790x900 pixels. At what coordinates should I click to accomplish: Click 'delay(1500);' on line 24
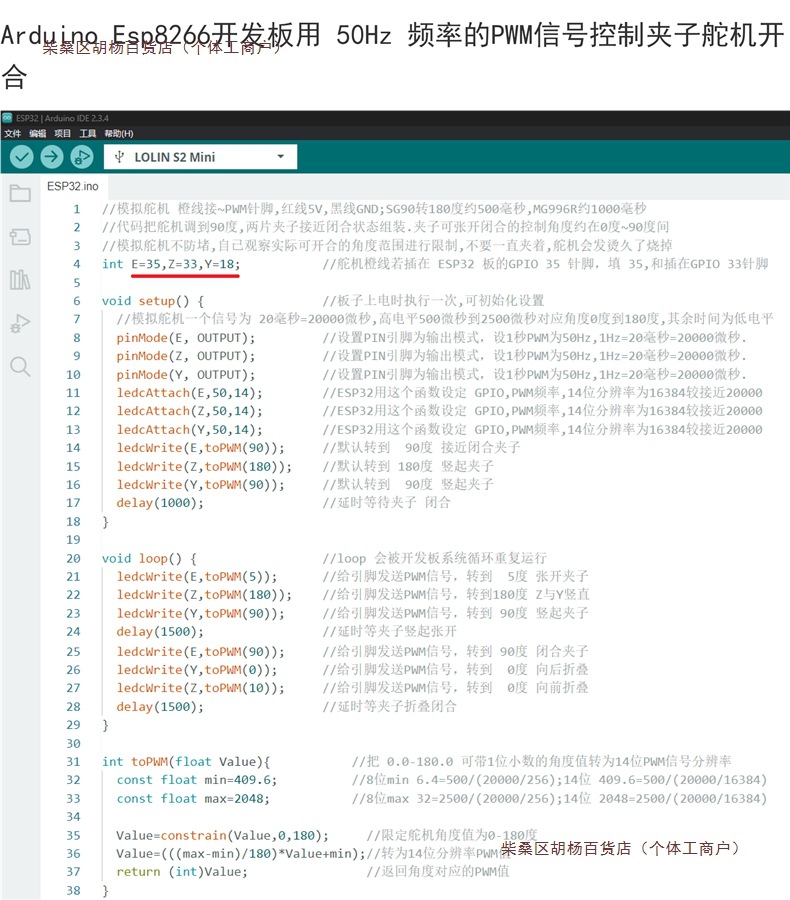tap(160, 631)
